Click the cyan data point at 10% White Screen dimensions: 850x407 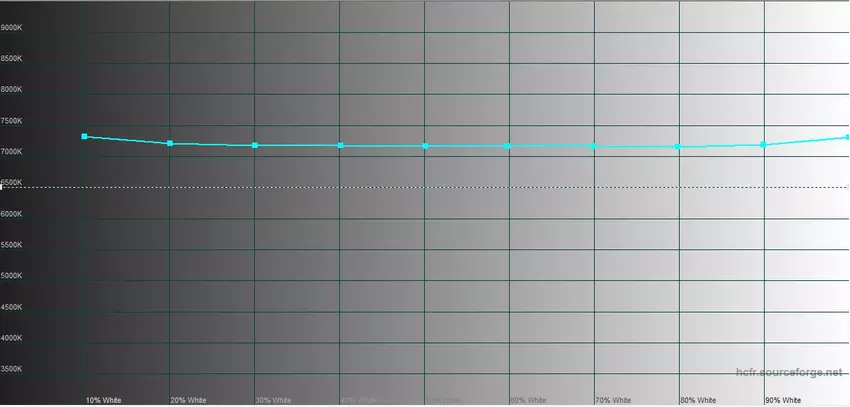(x=85, y=136)
